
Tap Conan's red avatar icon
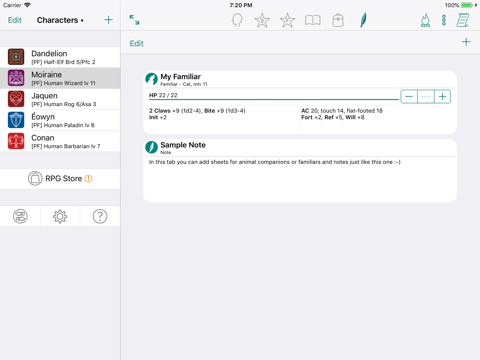click(x=16, y=141)
